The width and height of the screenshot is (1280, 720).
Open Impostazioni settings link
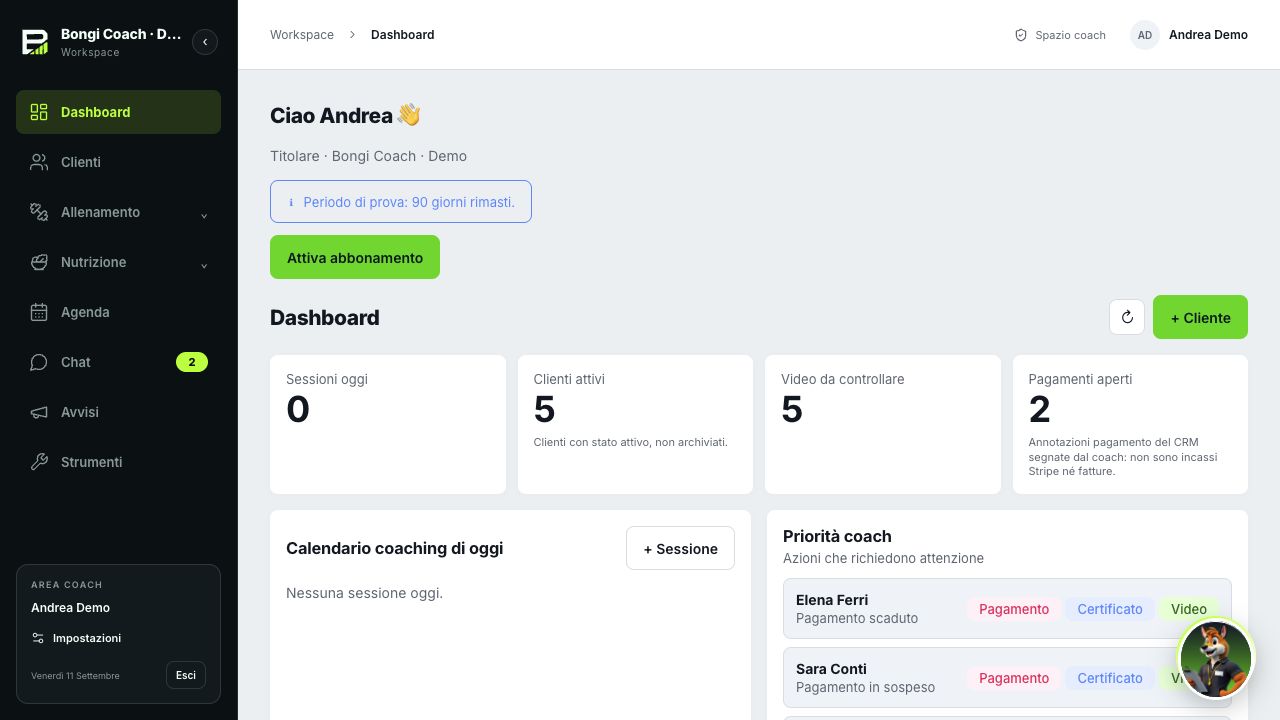(76, 638)
